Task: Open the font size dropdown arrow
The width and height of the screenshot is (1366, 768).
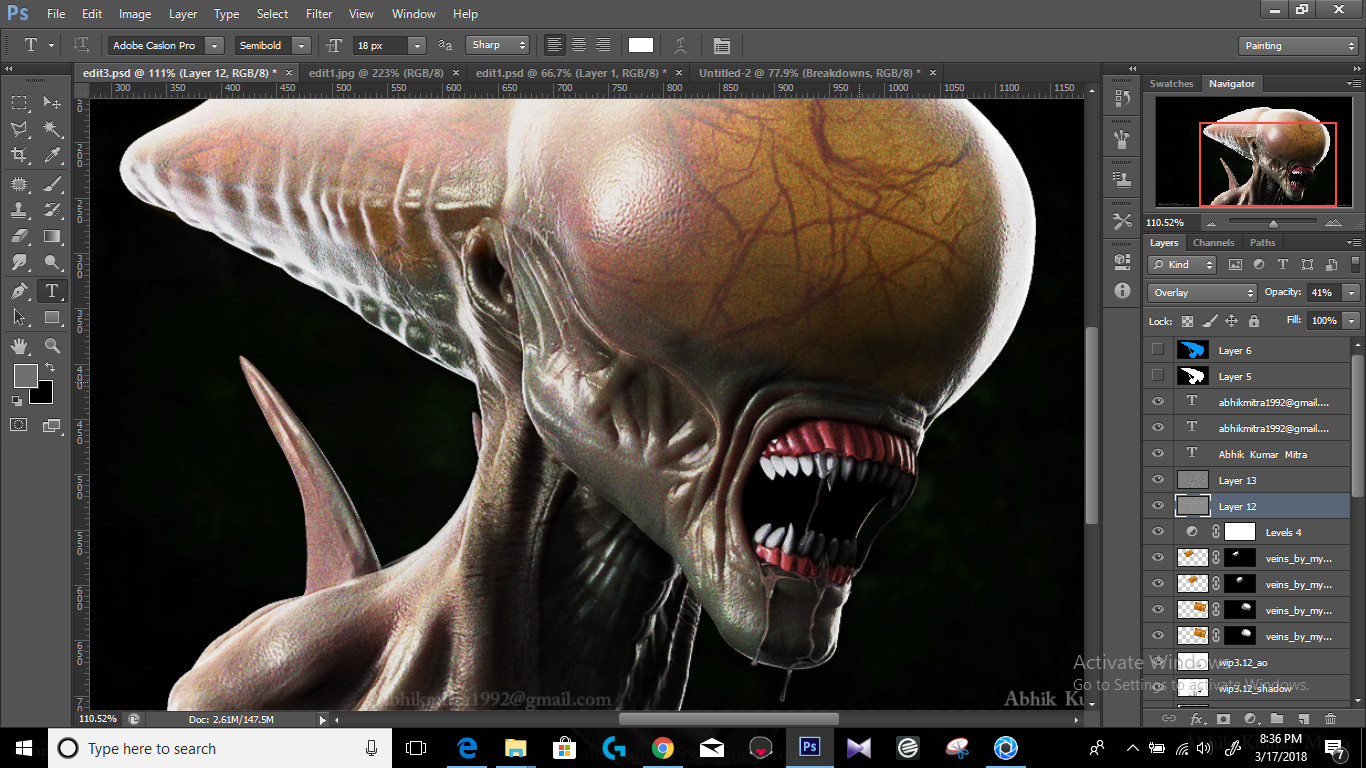Action: [417, 45]
